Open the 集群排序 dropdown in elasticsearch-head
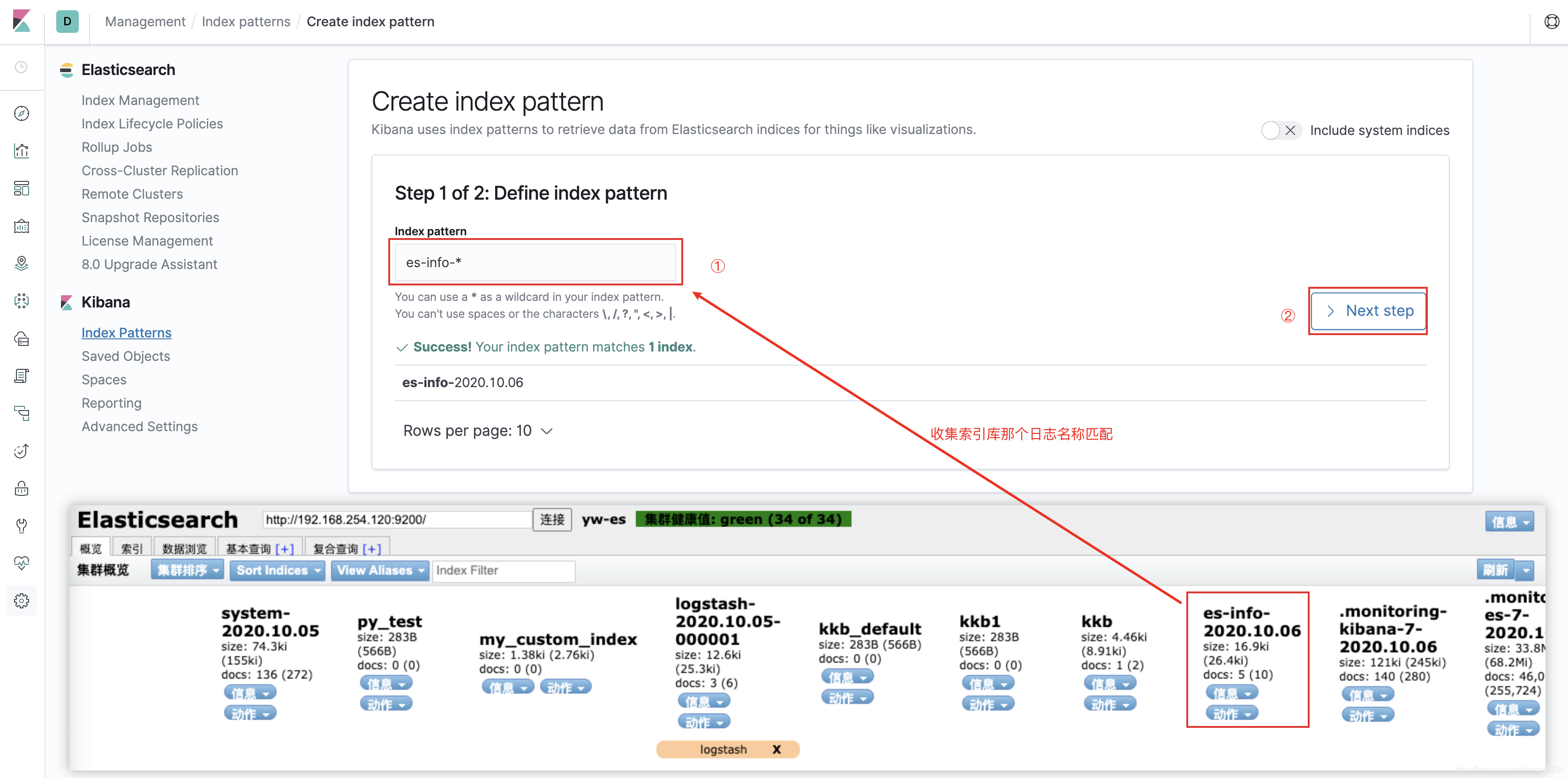This screenshot has width=1568, height=778. [188, 570]
